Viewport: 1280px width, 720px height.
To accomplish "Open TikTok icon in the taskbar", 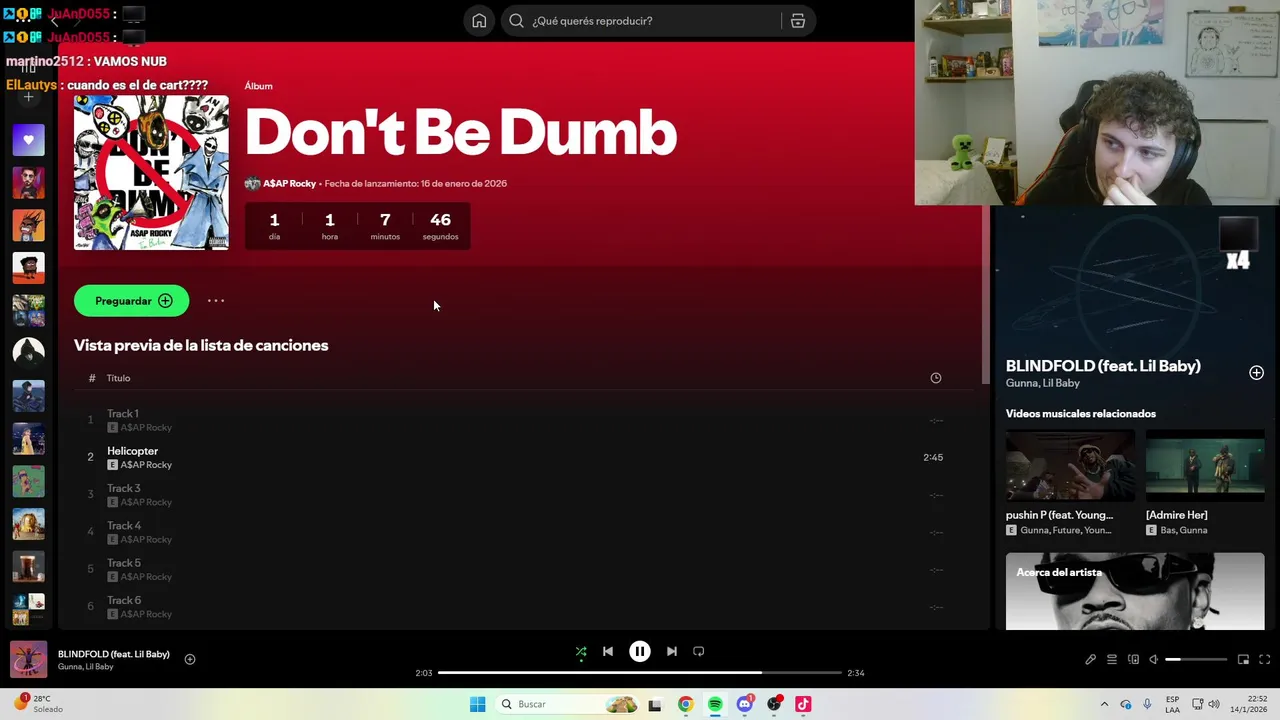I will (x=803, y=704).
